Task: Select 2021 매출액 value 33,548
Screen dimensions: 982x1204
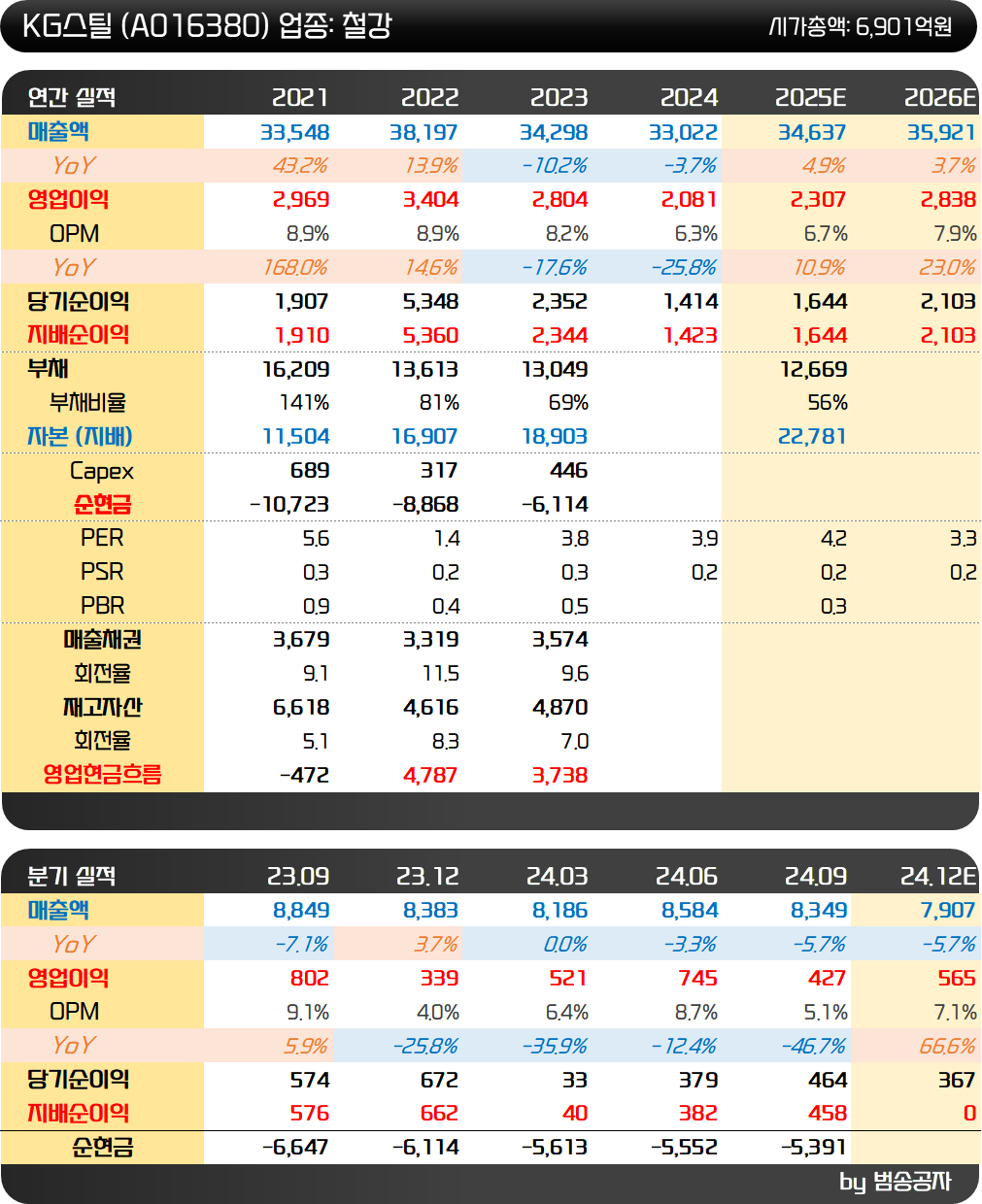Action: click(x=295, y=132)
